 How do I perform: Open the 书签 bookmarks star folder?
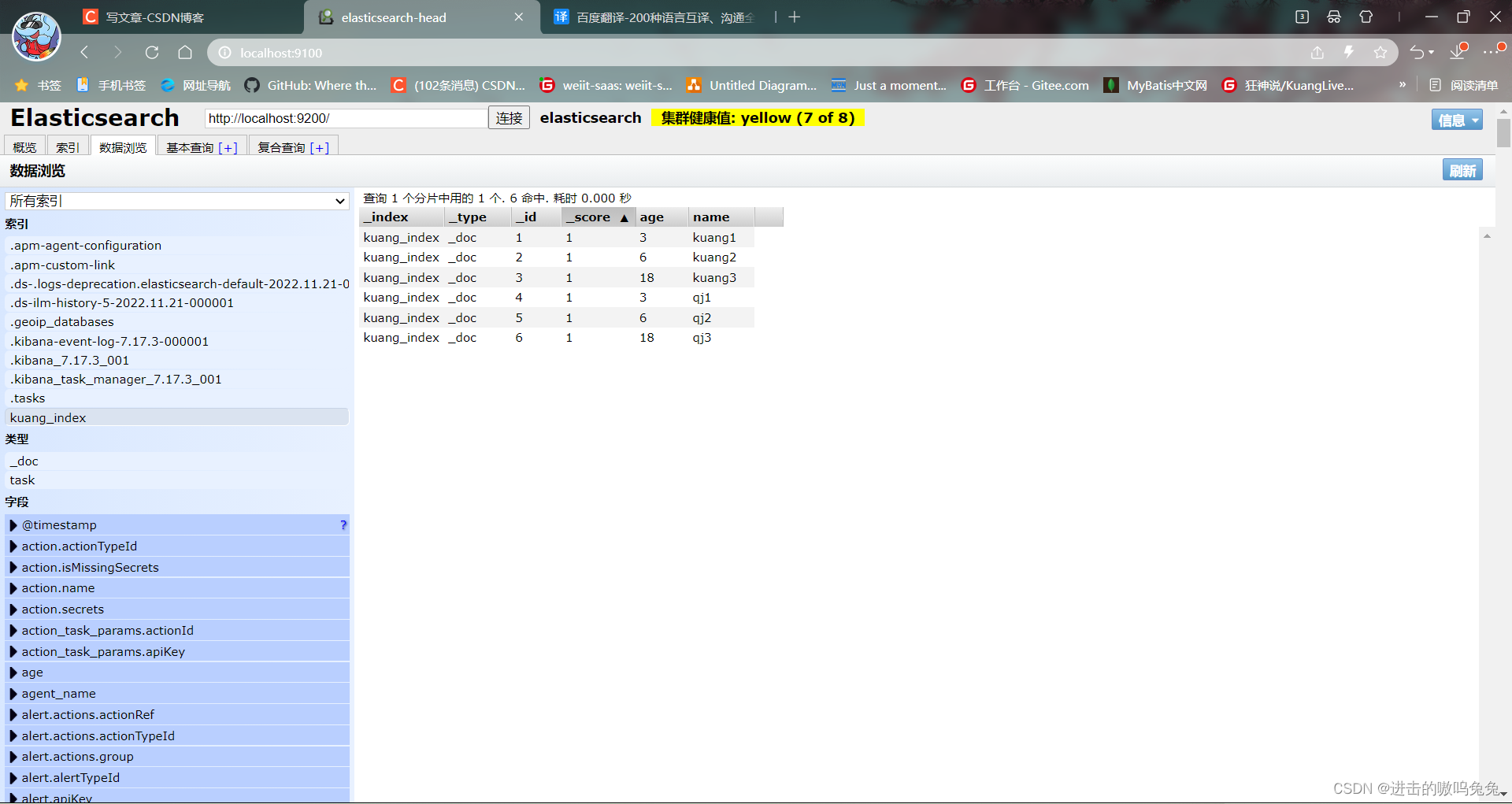pyautogui.click(x=38, y=85)
